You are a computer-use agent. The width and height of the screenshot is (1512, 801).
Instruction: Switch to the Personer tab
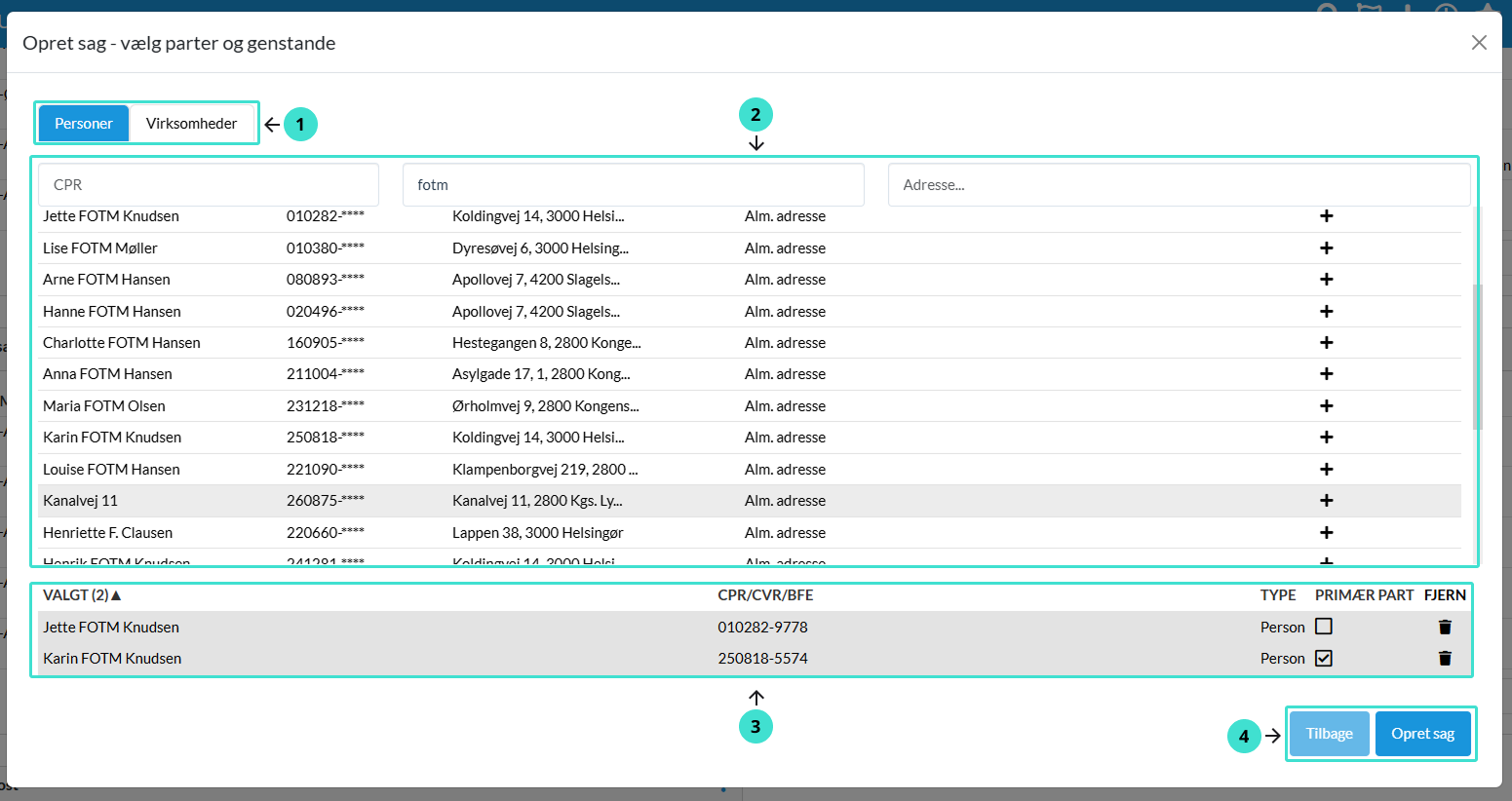click(x=84, y=124)
